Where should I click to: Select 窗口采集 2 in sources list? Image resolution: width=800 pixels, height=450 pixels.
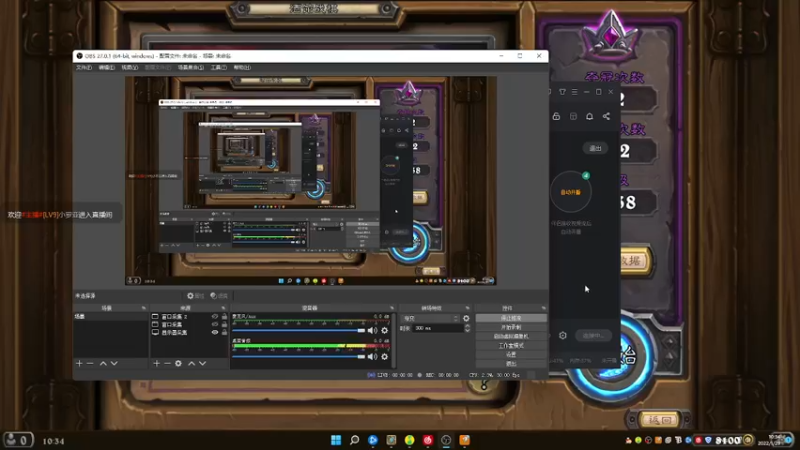pos(174,316)
